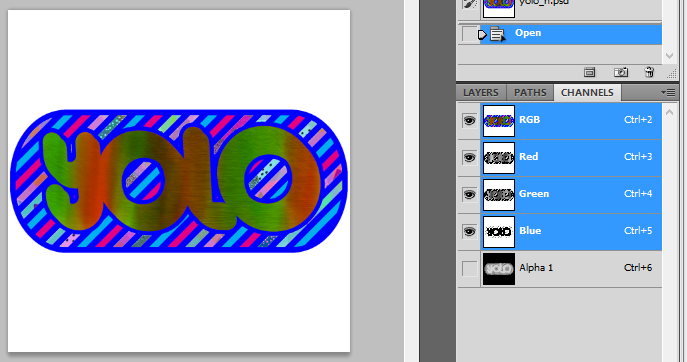Switch to the Layers tab

[481, 92]
